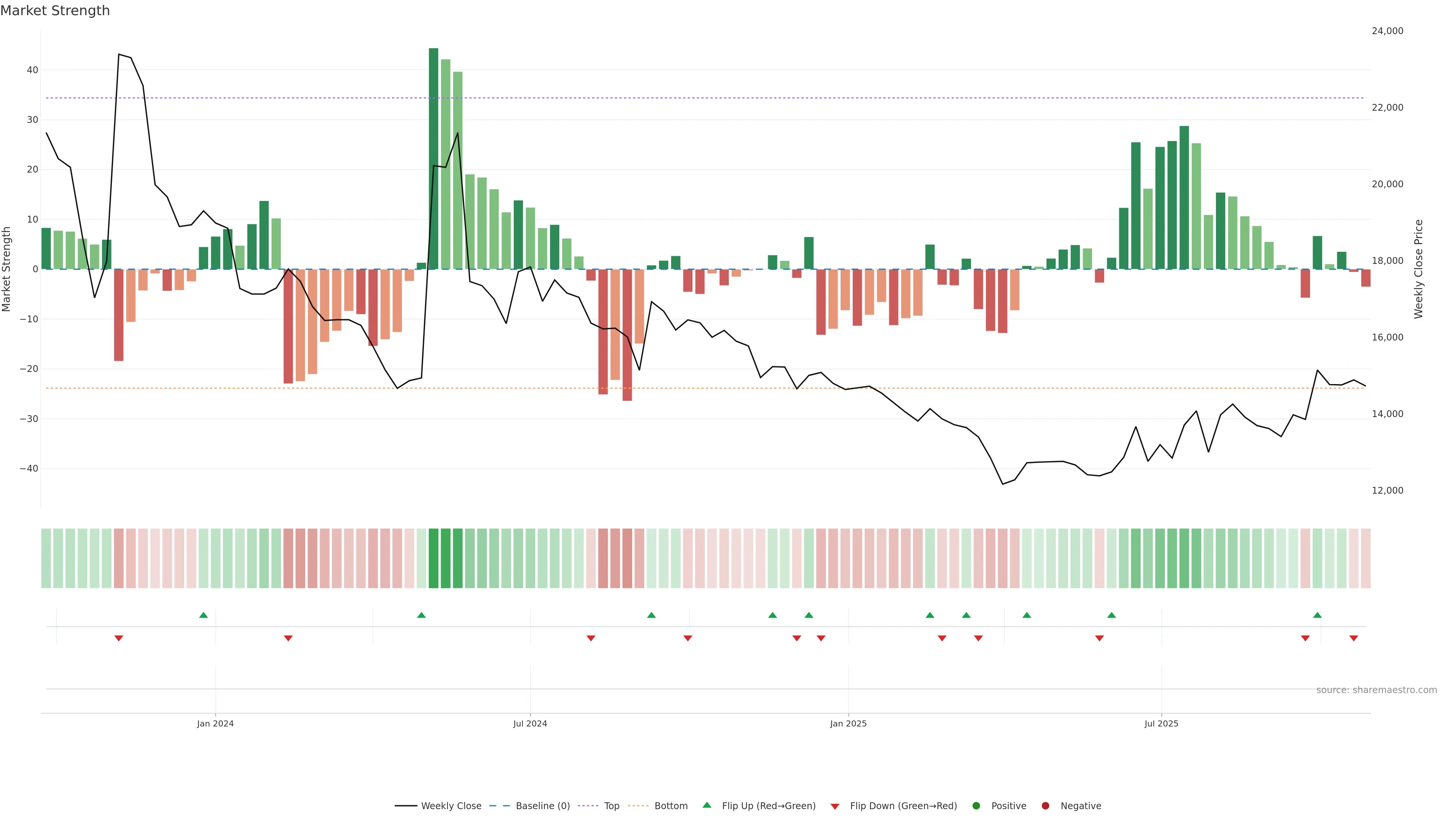This screenshot has height=819, width=1456.
Task: Click the last green flip-up triangle marker
Action: point(1318,615)
